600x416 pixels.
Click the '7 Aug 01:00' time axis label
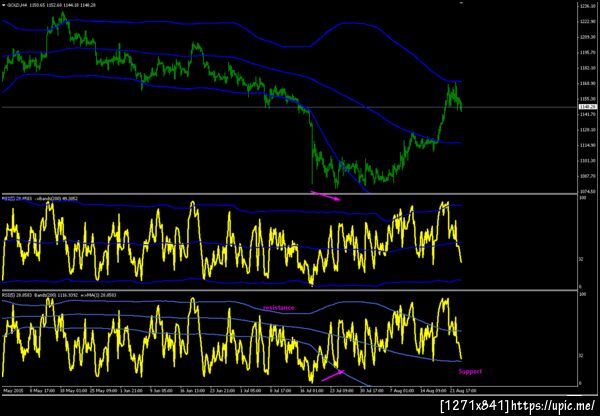click(x=402, y=391)
